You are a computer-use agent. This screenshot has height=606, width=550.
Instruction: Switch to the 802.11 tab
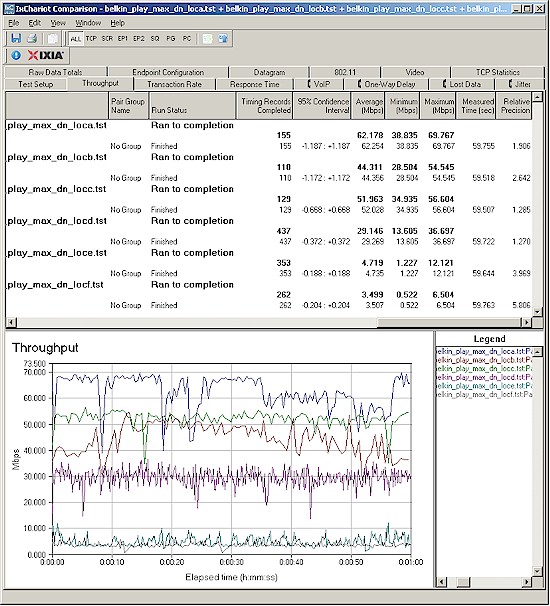tap(345, 72)
